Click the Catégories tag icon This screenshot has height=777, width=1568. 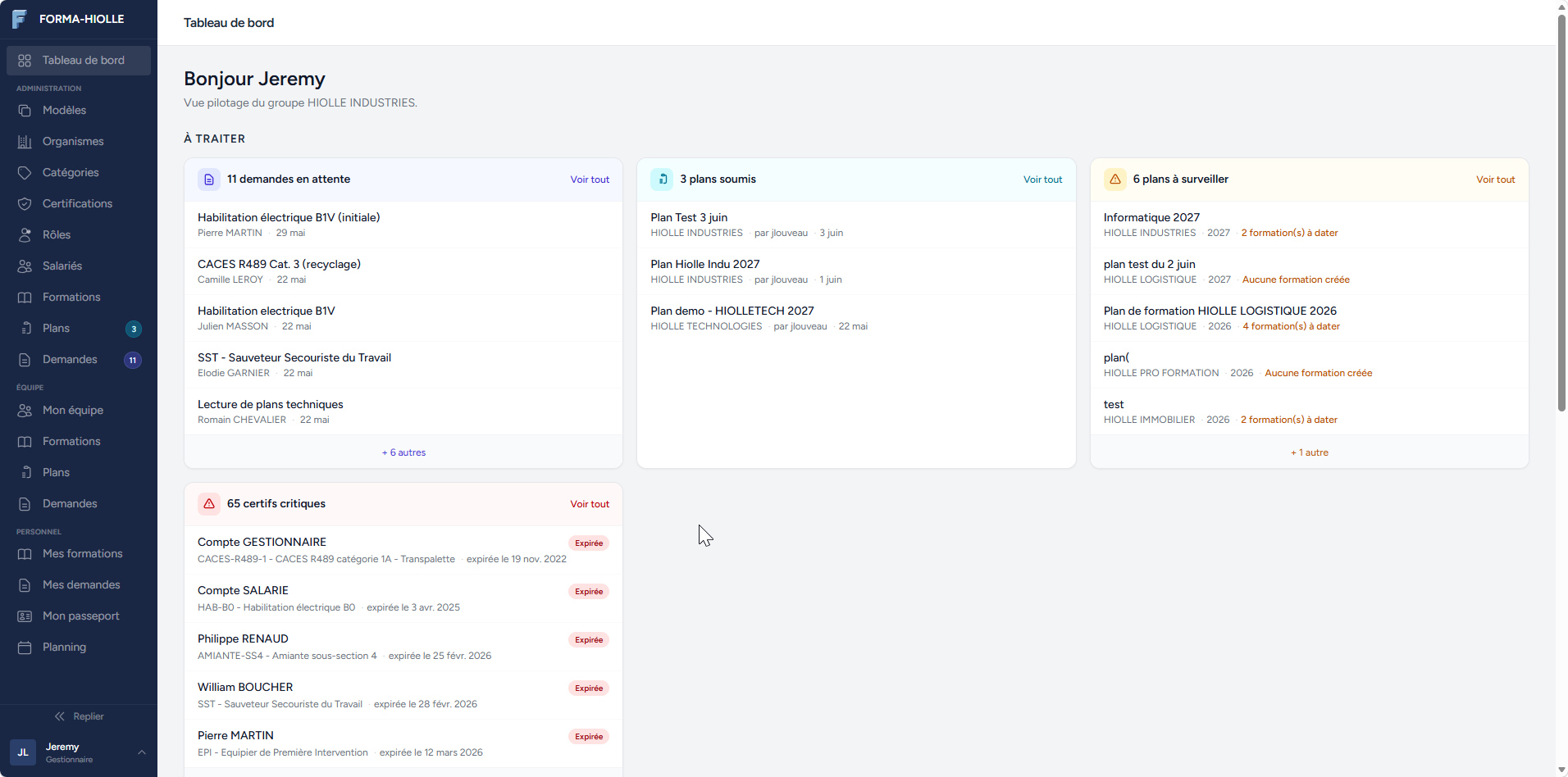[x=25, y=173]
